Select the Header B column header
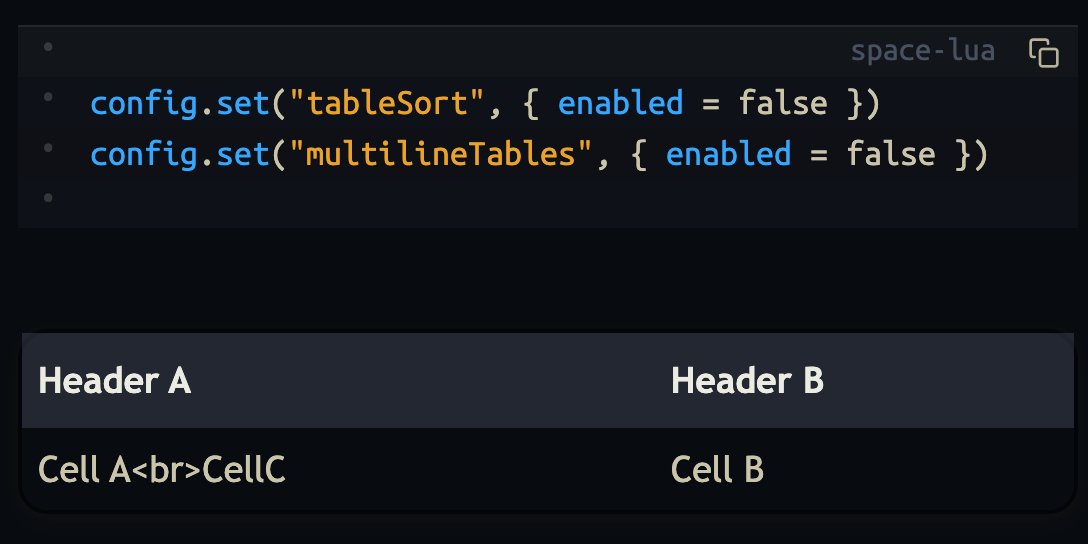This screenshot has width=1088, height=544. [747, 381]
